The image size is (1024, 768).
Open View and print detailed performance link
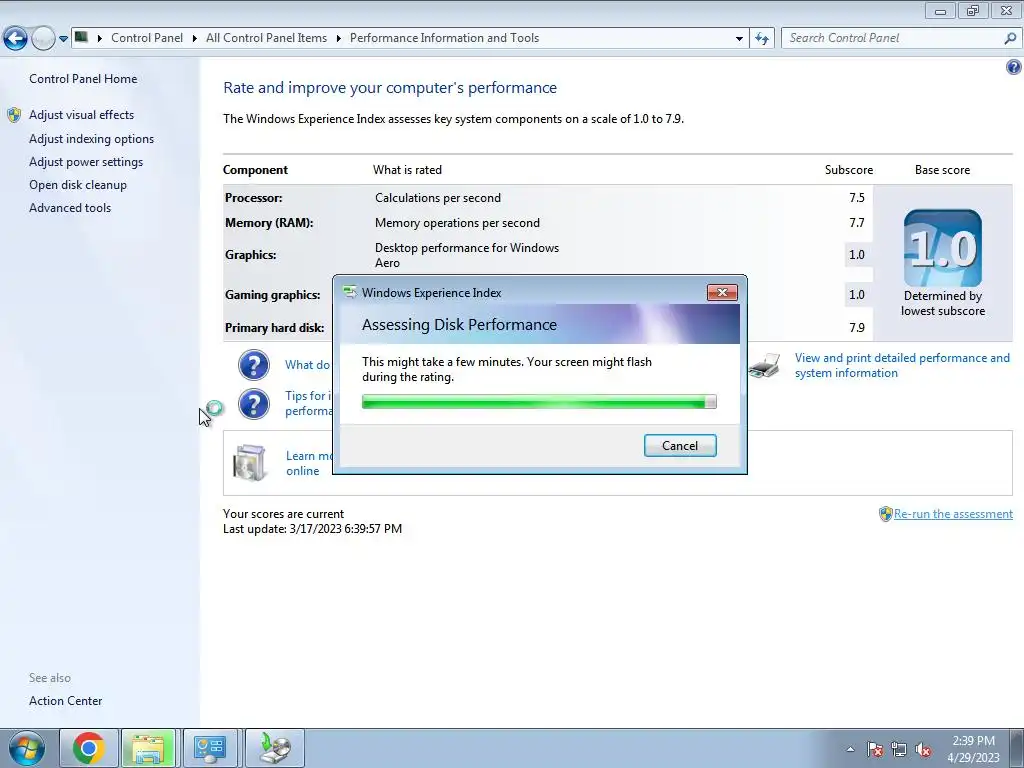point(902,365)
